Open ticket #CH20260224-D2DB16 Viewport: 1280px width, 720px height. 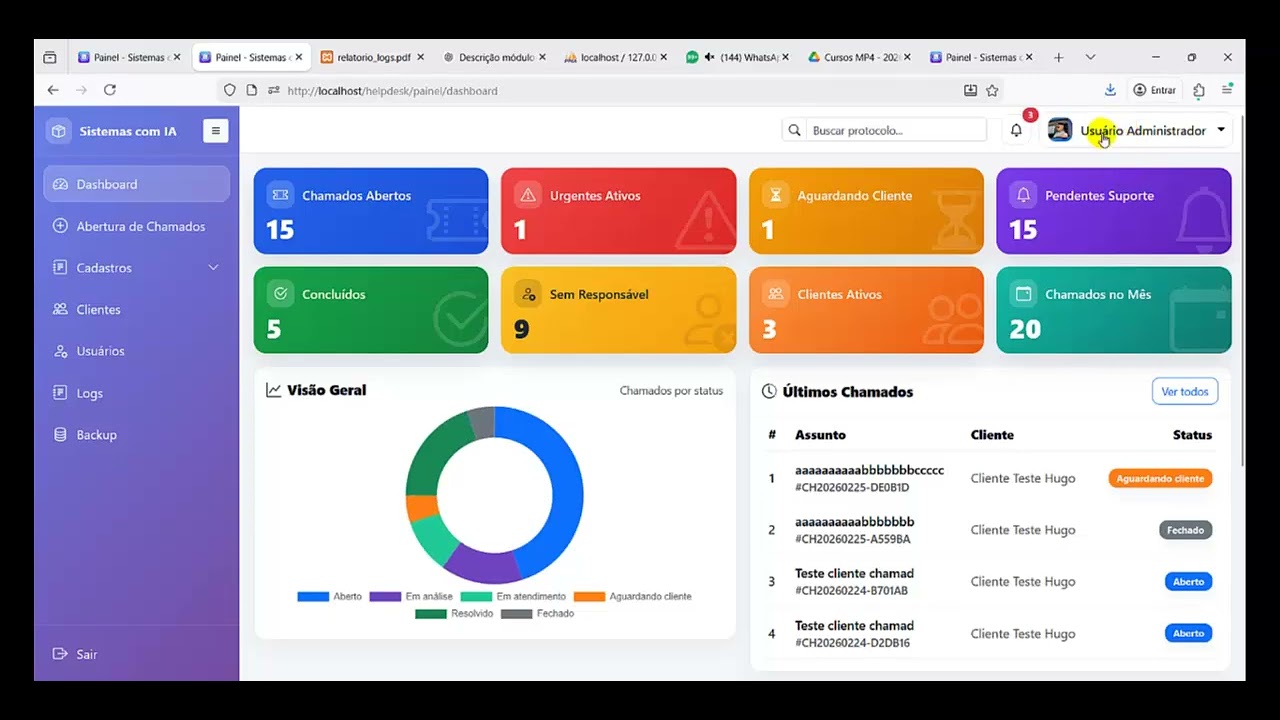pyautogui.click(x=853, y=643)
